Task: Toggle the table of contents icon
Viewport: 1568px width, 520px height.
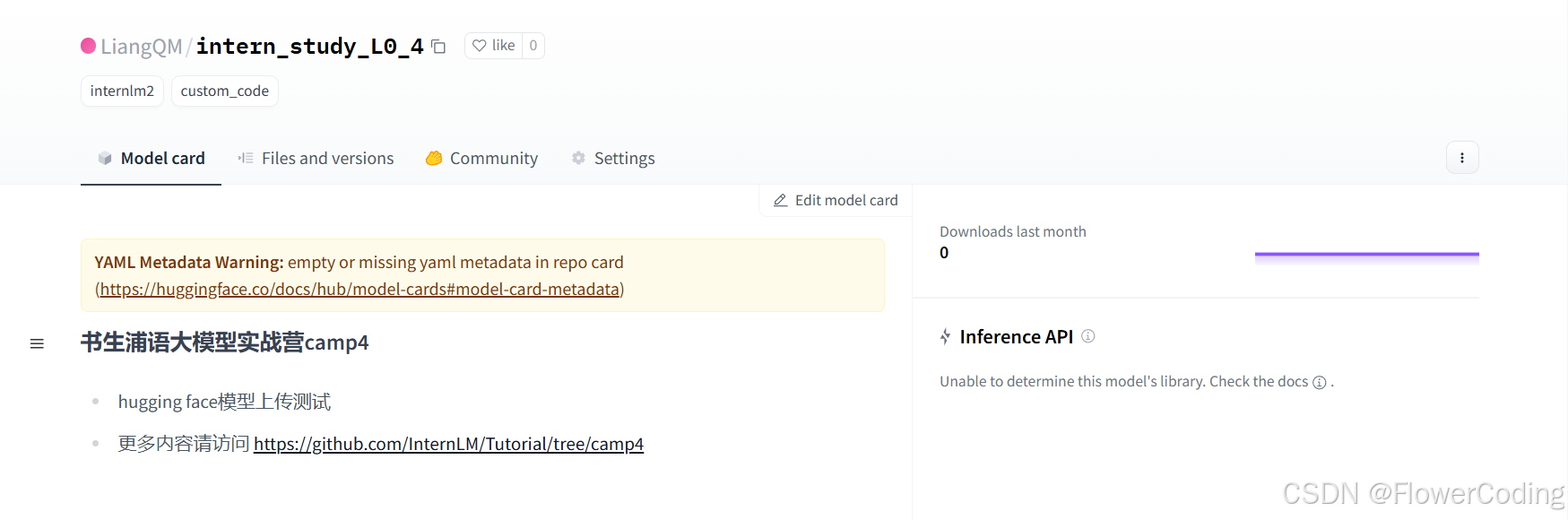Action: 37,343
